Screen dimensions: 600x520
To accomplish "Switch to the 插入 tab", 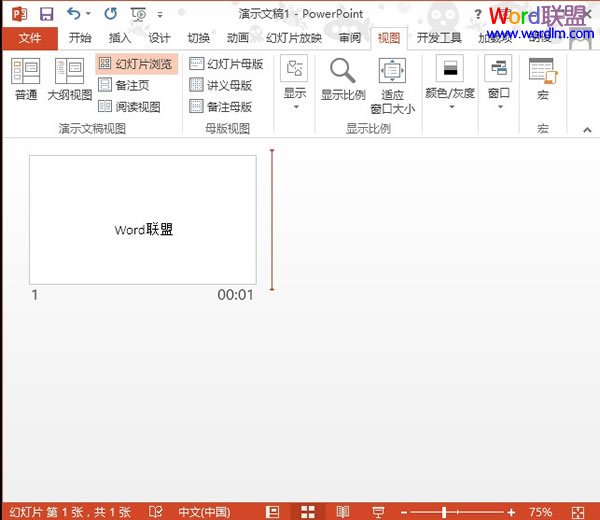I will tap(120, 38).
